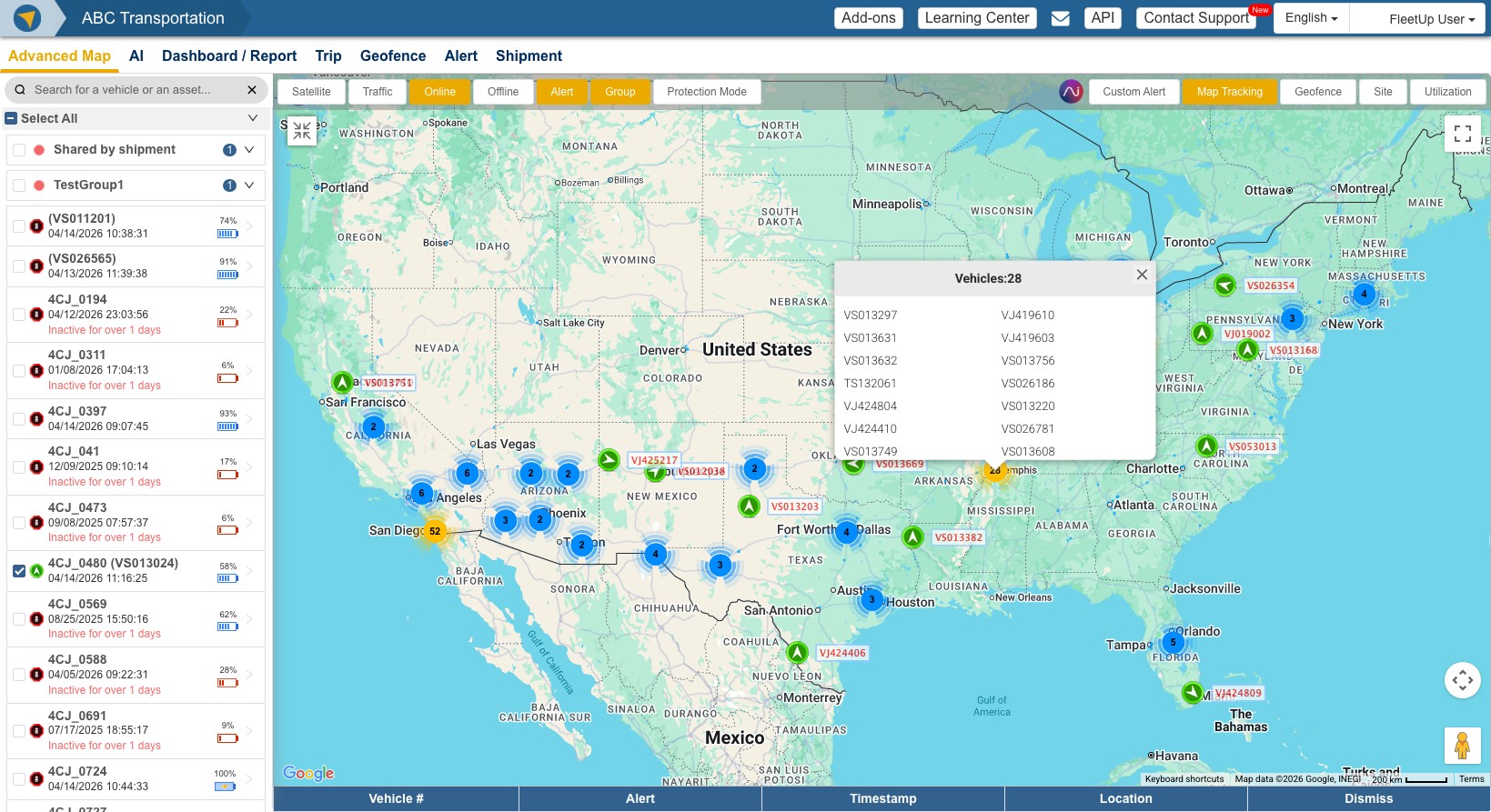Switch to the AI tab
Screen dimensions: 1491x812
tap(136, 55)
